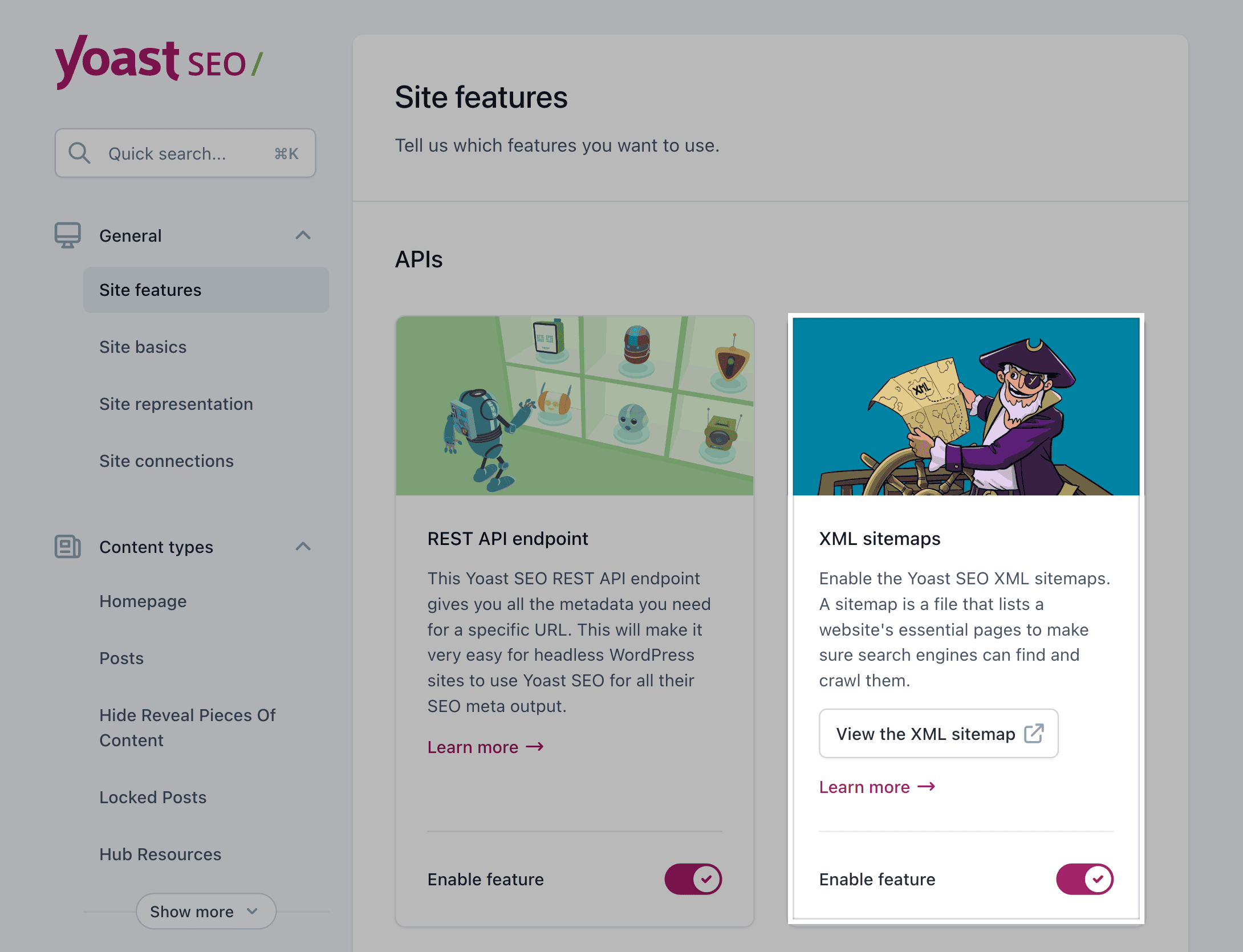Collapse the Content types section
This screenshot has height=952, width=1243.
pos(303,547)
